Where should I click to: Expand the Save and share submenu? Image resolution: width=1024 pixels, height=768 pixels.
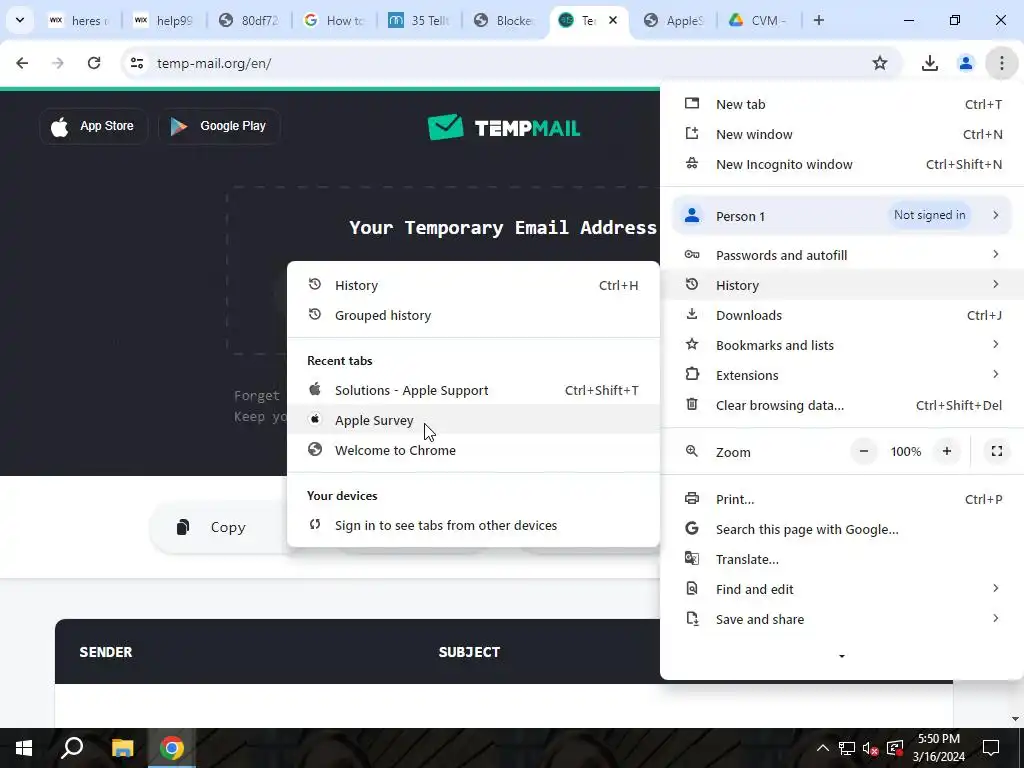pyautogui.click(x=842, y=620)
